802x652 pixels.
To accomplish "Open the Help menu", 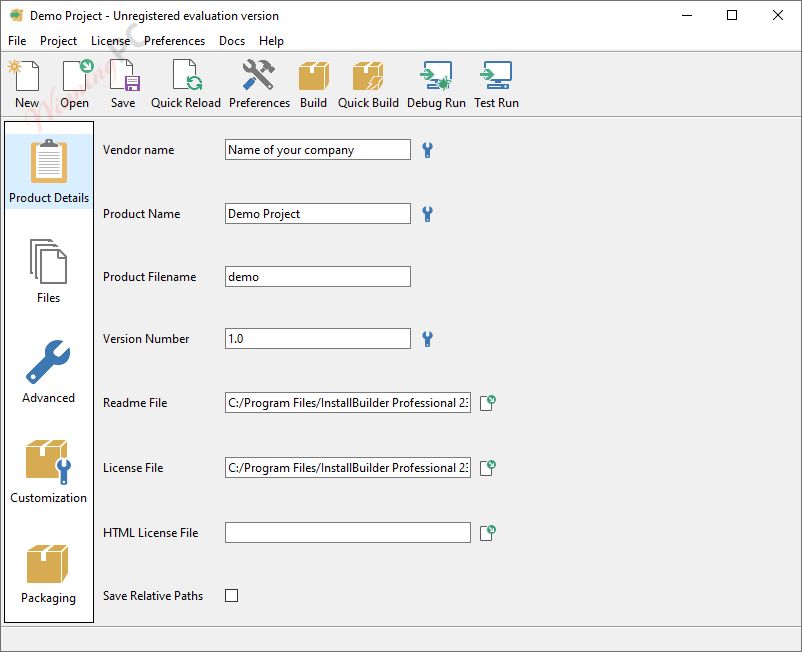I will (x=271, y=41).
